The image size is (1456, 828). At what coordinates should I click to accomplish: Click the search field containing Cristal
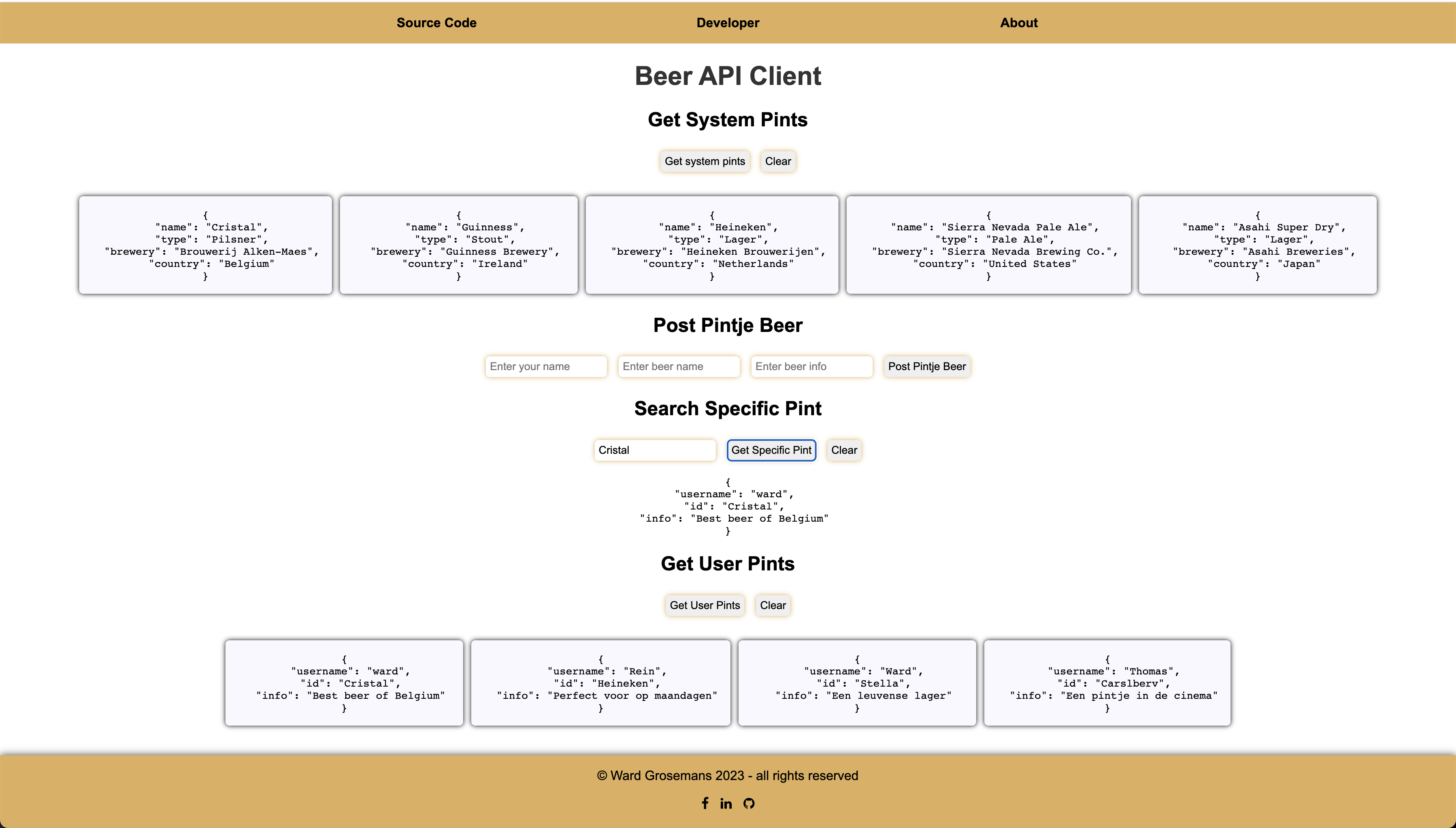[x=654, y=450]
